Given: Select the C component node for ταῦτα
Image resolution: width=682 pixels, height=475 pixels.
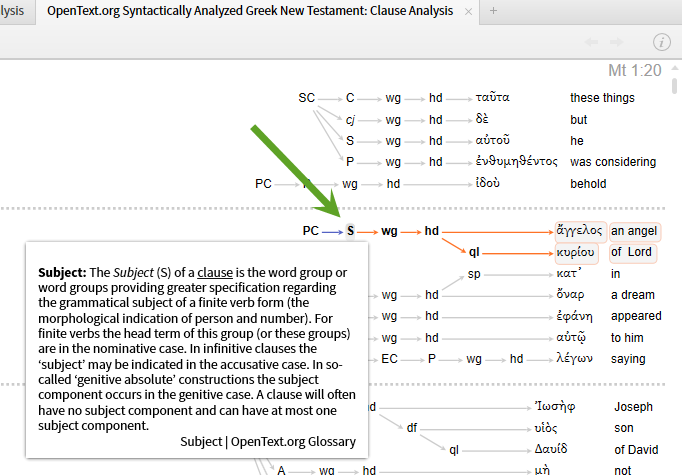Looking at the screenshot, I should [x=350, y=98].
